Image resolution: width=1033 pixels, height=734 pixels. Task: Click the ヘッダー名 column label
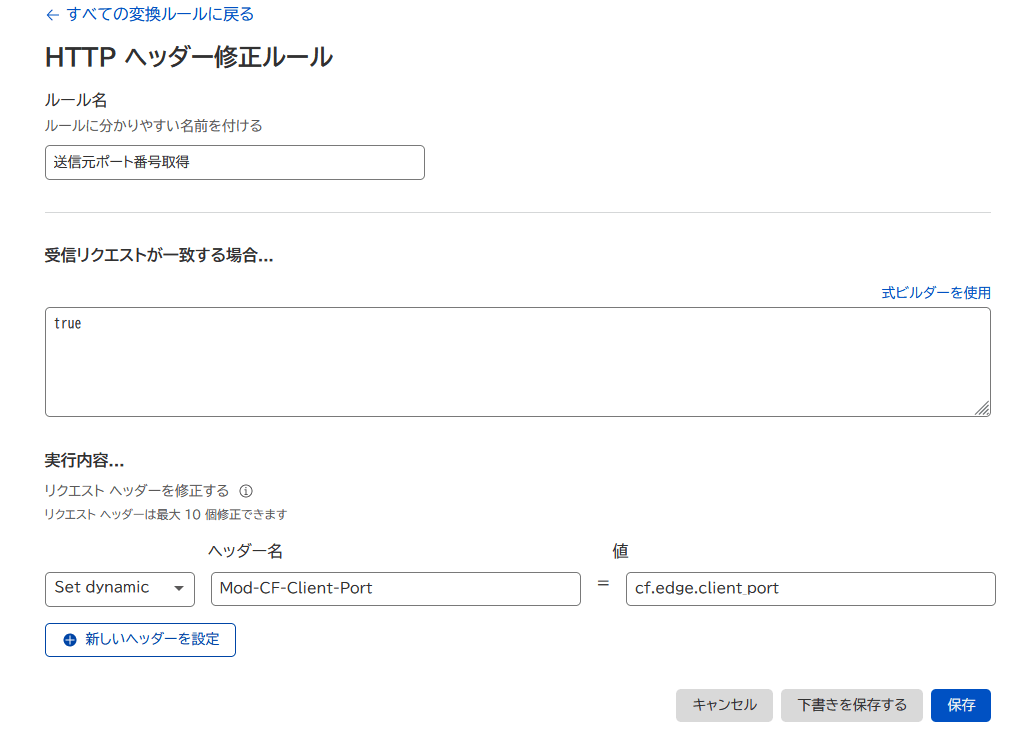(245, 551)
